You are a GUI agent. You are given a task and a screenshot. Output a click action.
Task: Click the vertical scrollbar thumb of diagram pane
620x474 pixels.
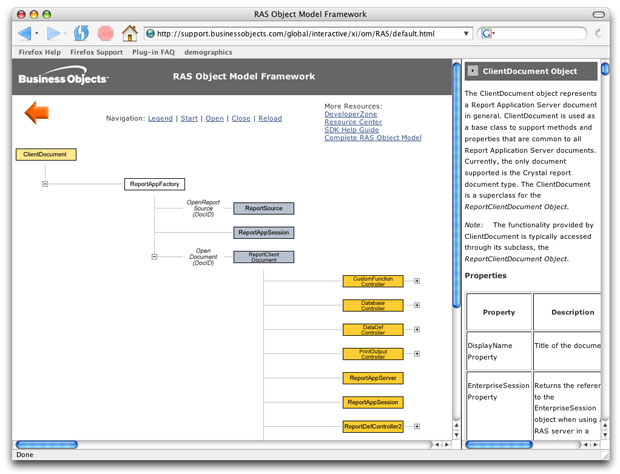point(456,185)
